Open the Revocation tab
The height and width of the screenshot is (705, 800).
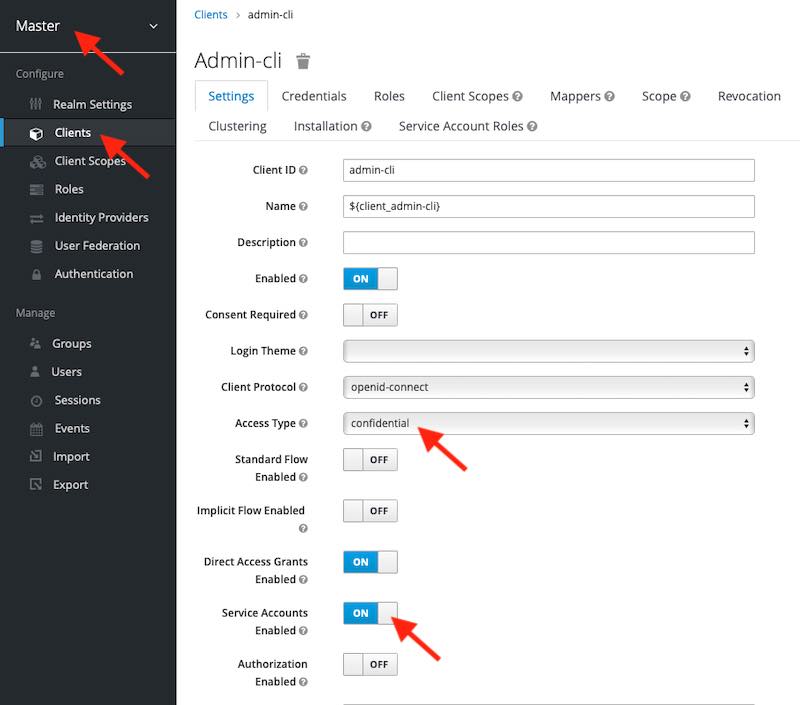(x=749, y=96)
